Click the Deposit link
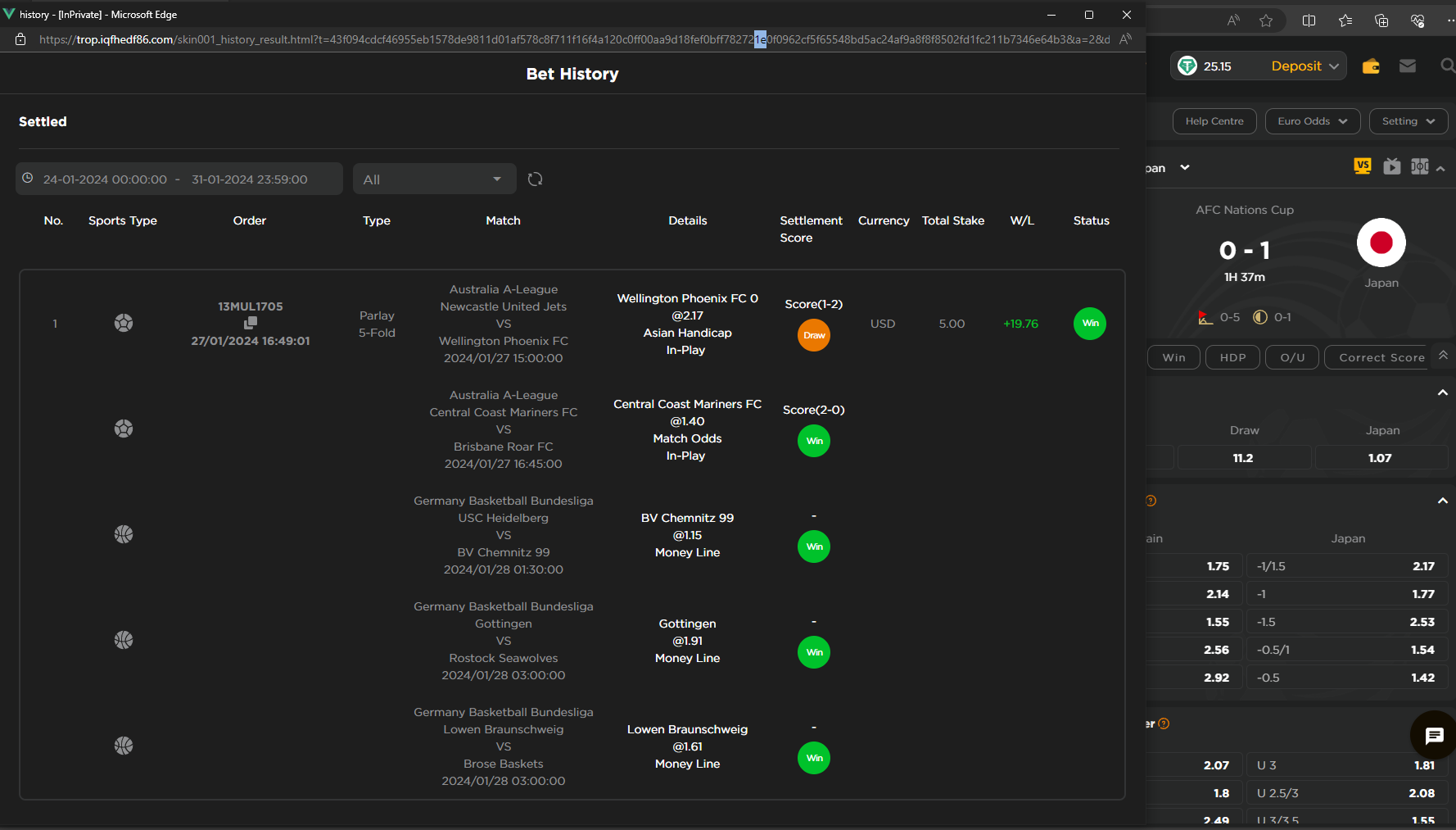This screenshot has width=1456, height=830. pyautogui.click(x=1296, y=66)
